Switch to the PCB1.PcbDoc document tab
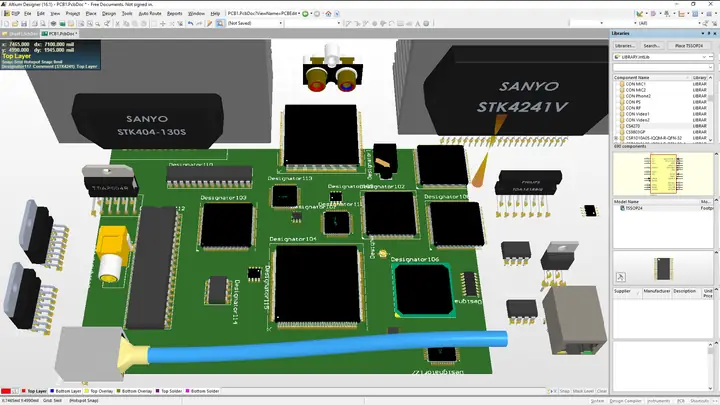Viewport: 720px width, 405px height. (60, 34)
